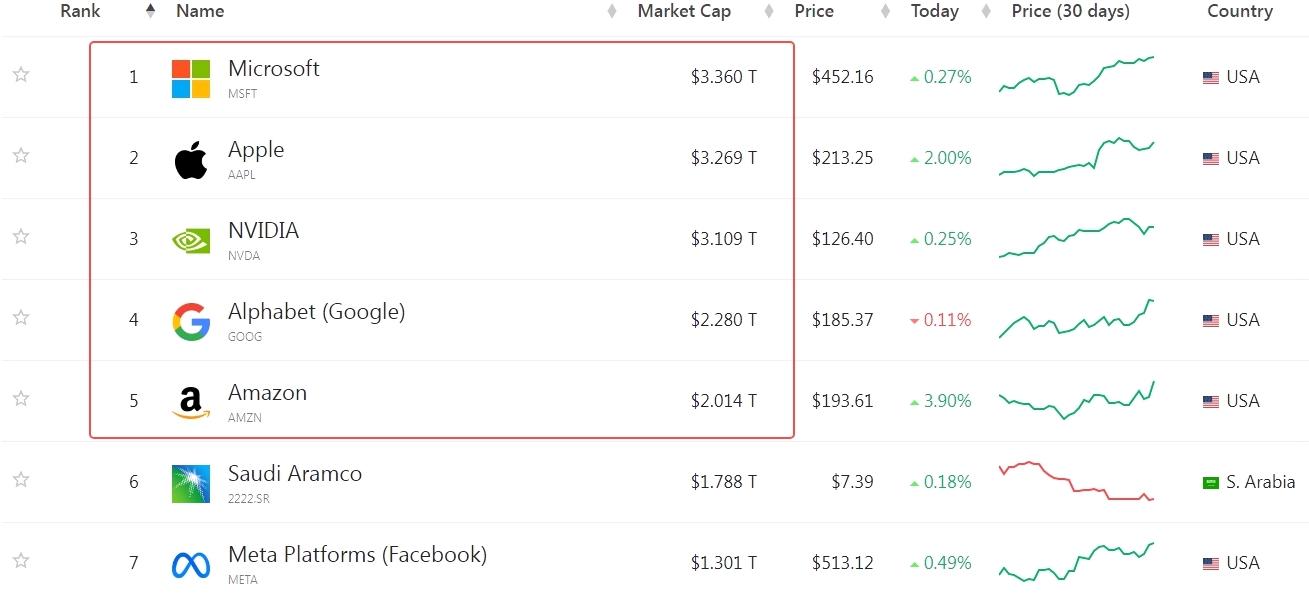Image resolution: width=1309 pixels, height=601 pixels.
Task: Open the Meta Platforms (Facebook) link
Action: pos(357,555)
